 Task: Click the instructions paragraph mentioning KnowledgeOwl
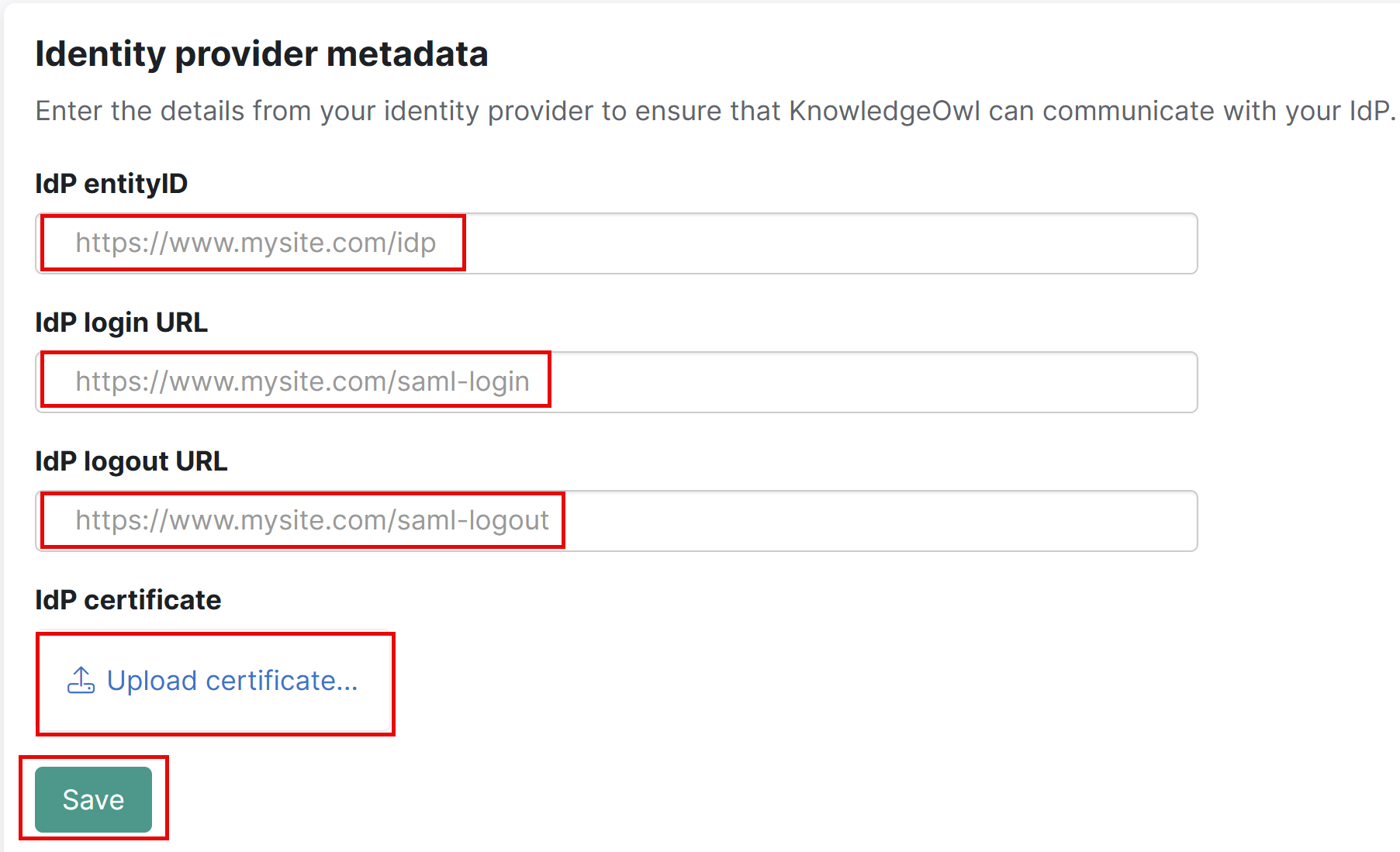tap(698, 110)
